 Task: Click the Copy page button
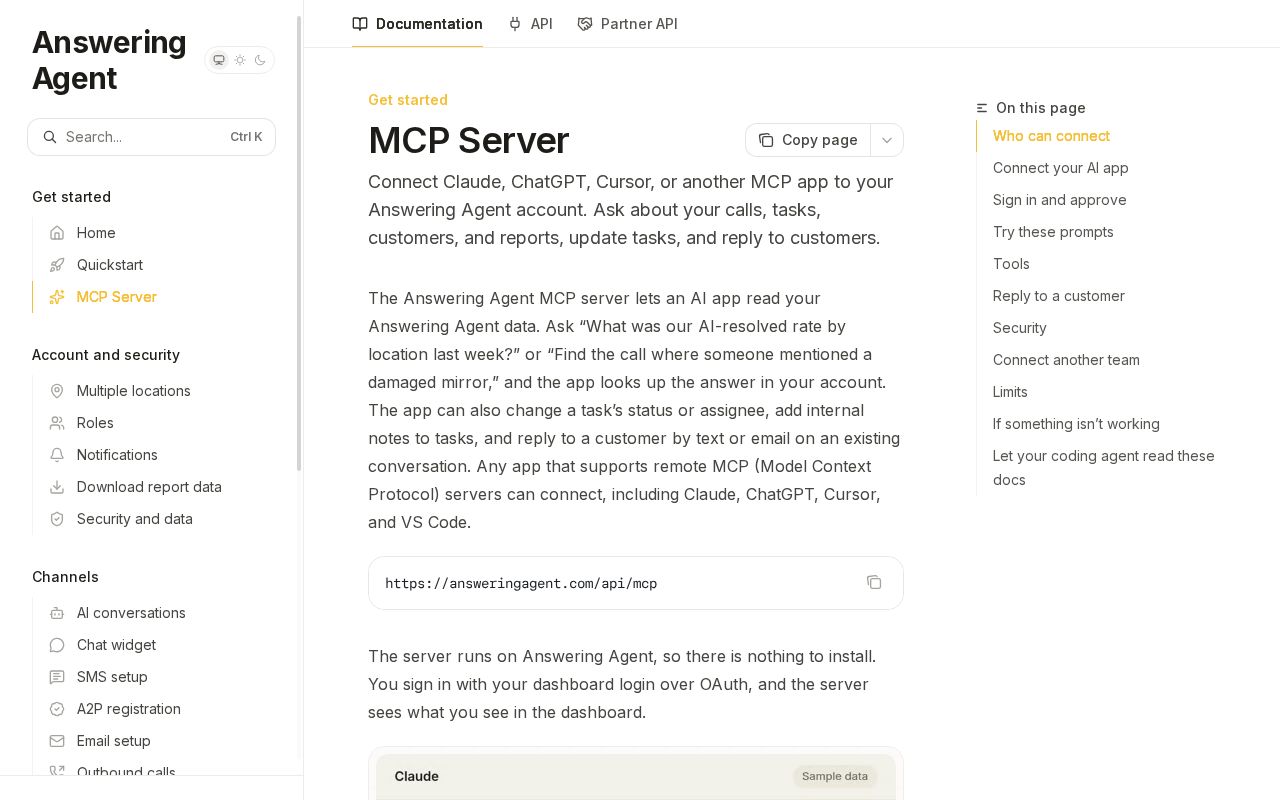pyautogui.click(x=808, y=140)
